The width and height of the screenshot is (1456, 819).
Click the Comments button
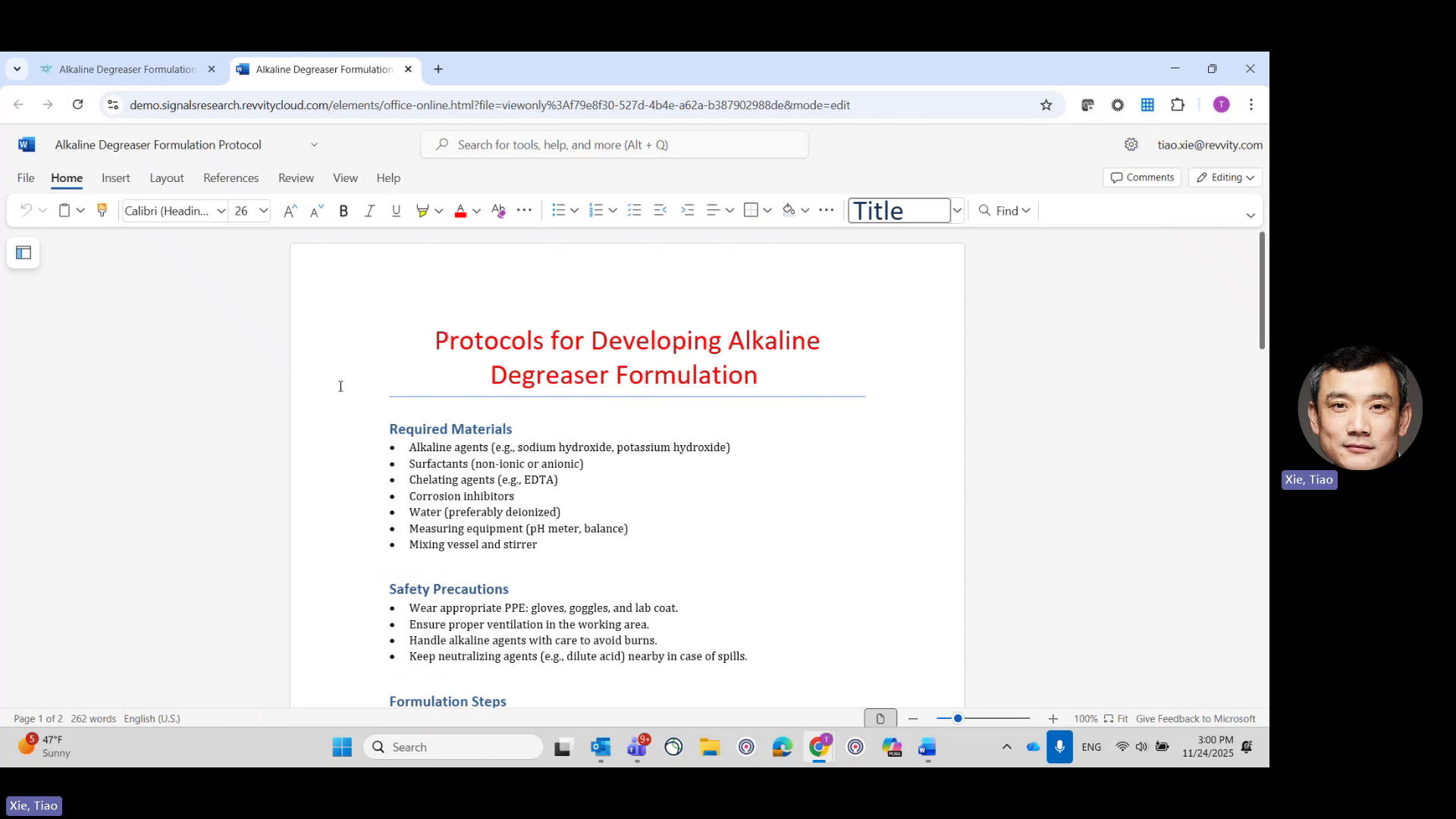[1141, 177]
